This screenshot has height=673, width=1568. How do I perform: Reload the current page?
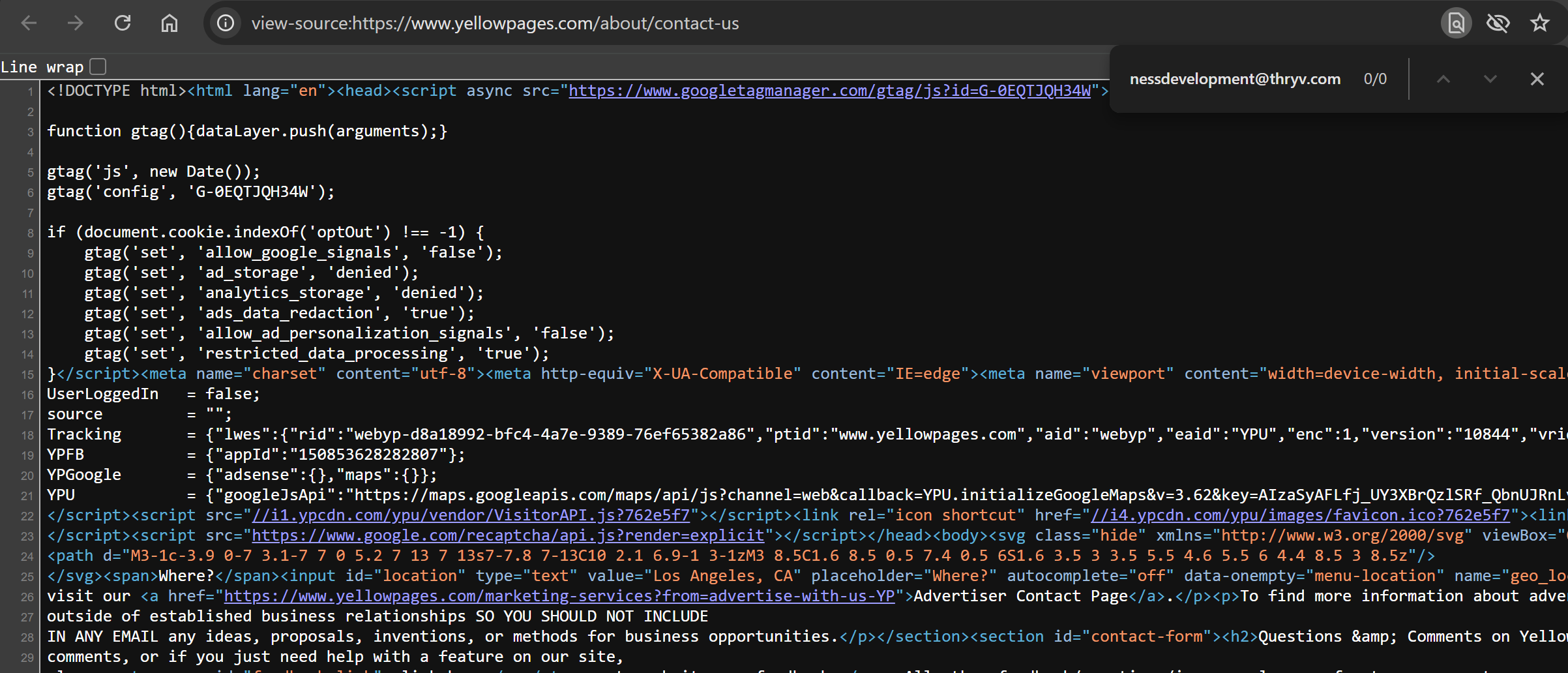click(x=123, y=23)
